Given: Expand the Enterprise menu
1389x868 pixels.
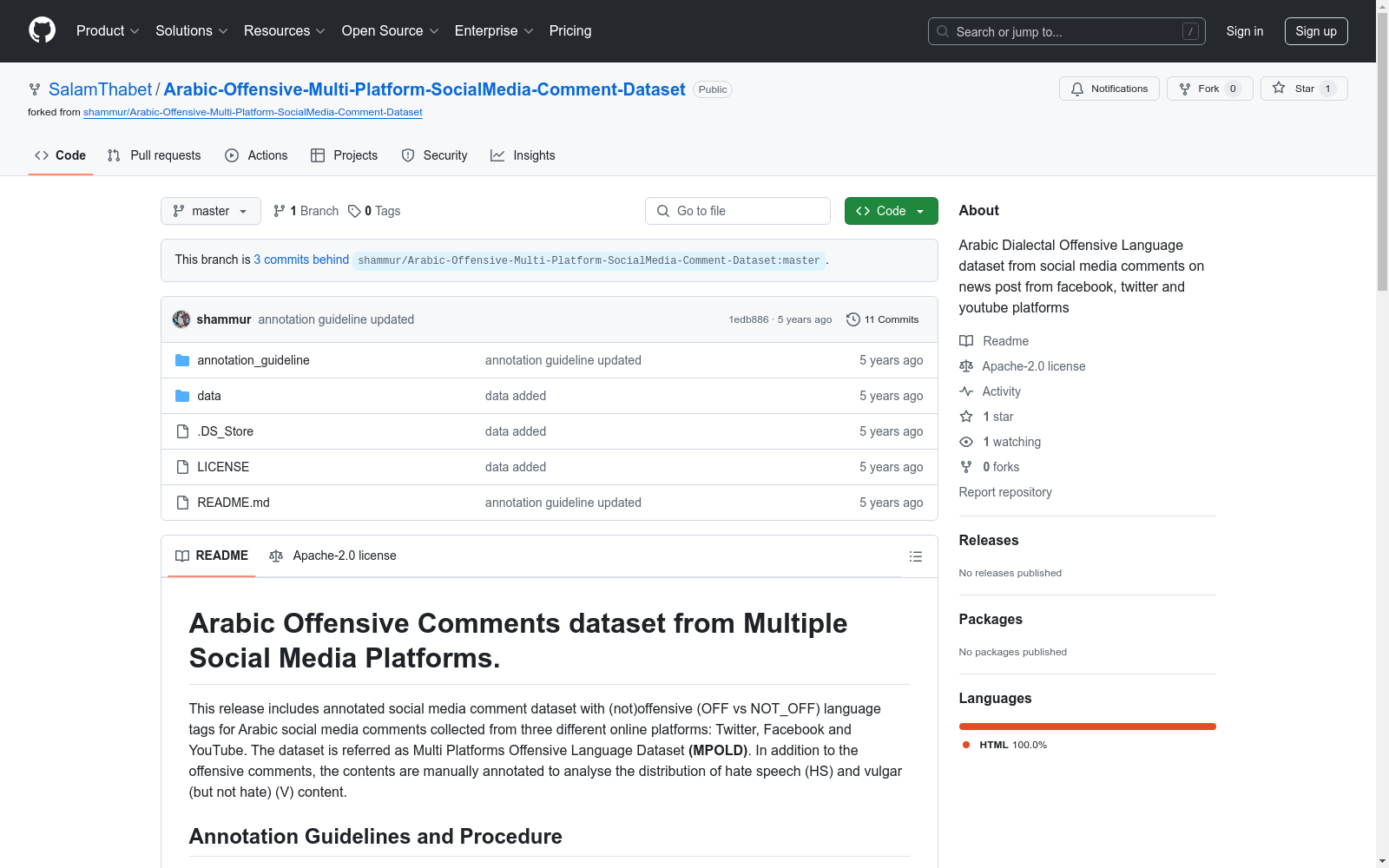Looking at the screenshot, I should point(494,31).
